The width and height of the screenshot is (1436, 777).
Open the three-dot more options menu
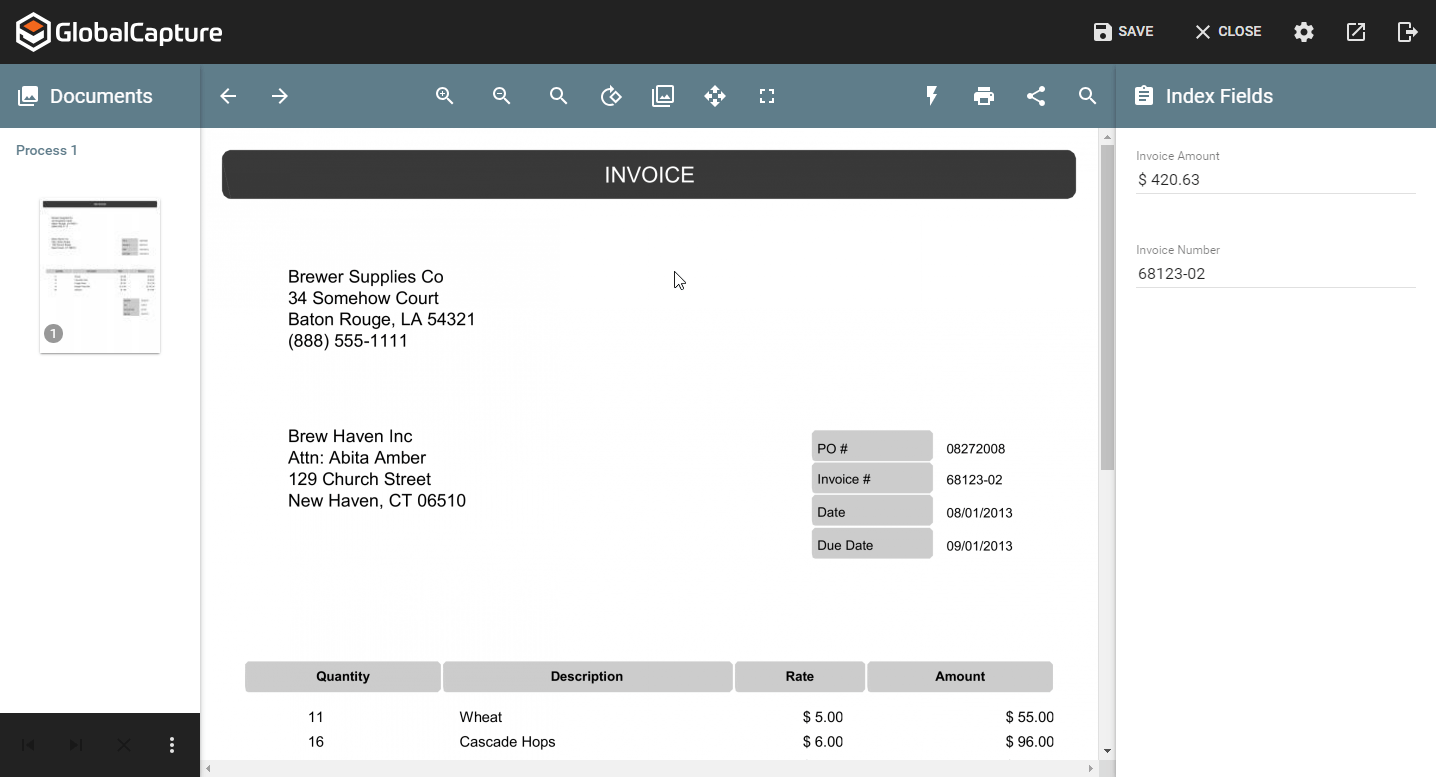(172, 745)
